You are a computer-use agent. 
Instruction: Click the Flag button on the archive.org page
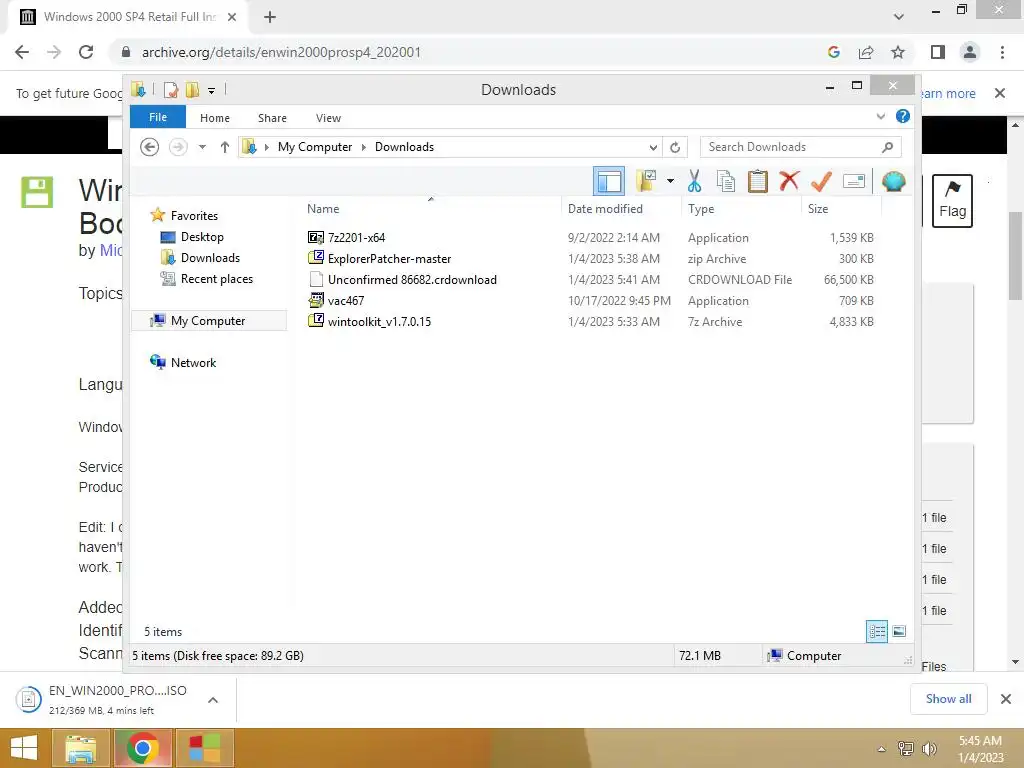coord(952,201)
